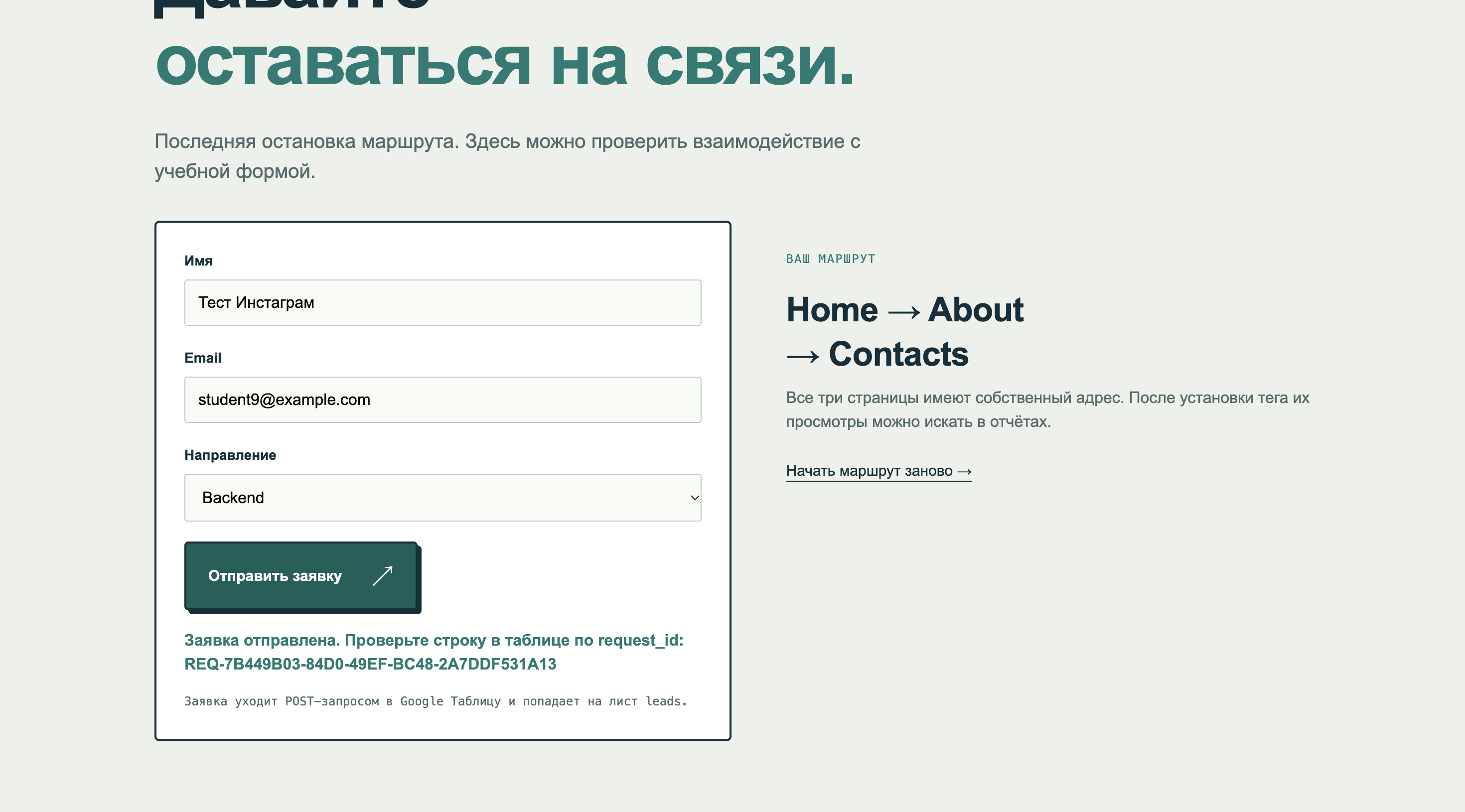
Task: Click the Последняя остановка маршрута paragraph
Action: coord(507,156)
